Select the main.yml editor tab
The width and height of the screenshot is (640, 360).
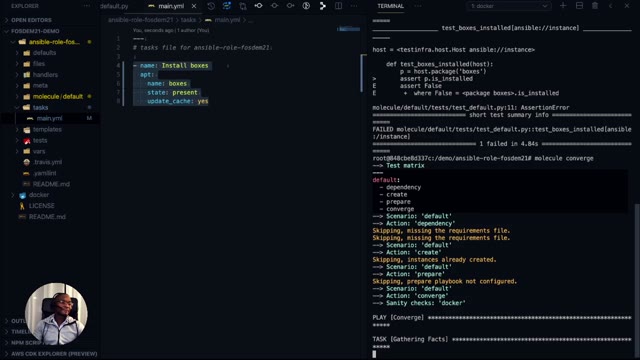pyautogui.click(x=171, y=6)
